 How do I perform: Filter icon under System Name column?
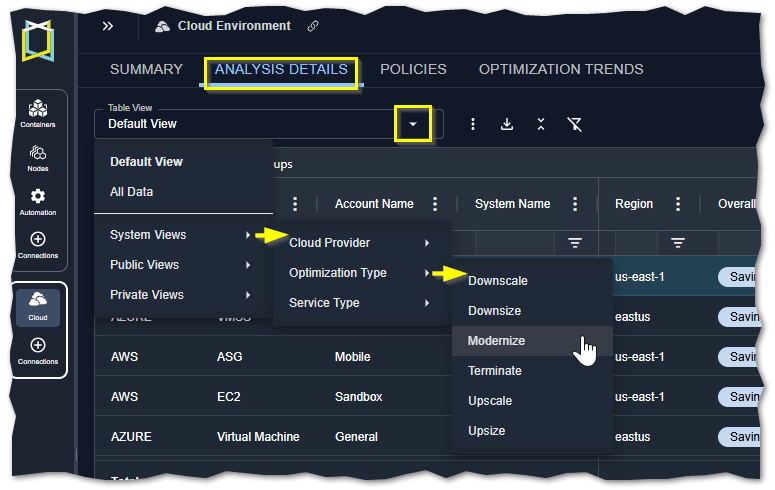coord(575,243)
